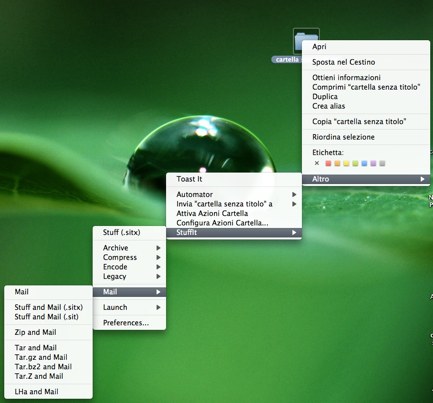Viewport: 433px width, 403px height.
Task: Choose the plain Mail entry in the Mail submenu
Action: click(49, 292)
